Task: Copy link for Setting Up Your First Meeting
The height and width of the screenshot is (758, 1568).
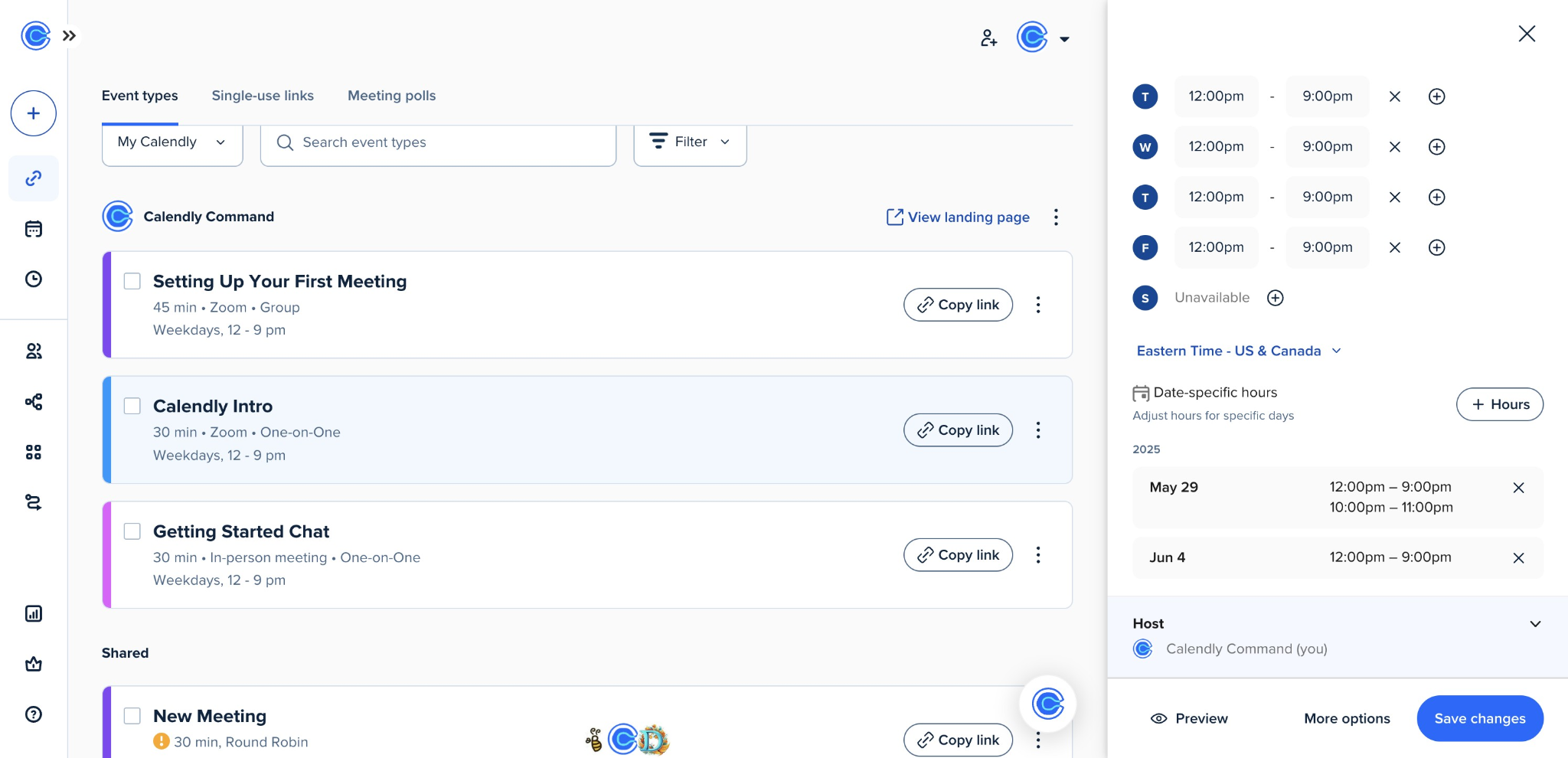Action: pyautogui.click(x=959, y=305)
